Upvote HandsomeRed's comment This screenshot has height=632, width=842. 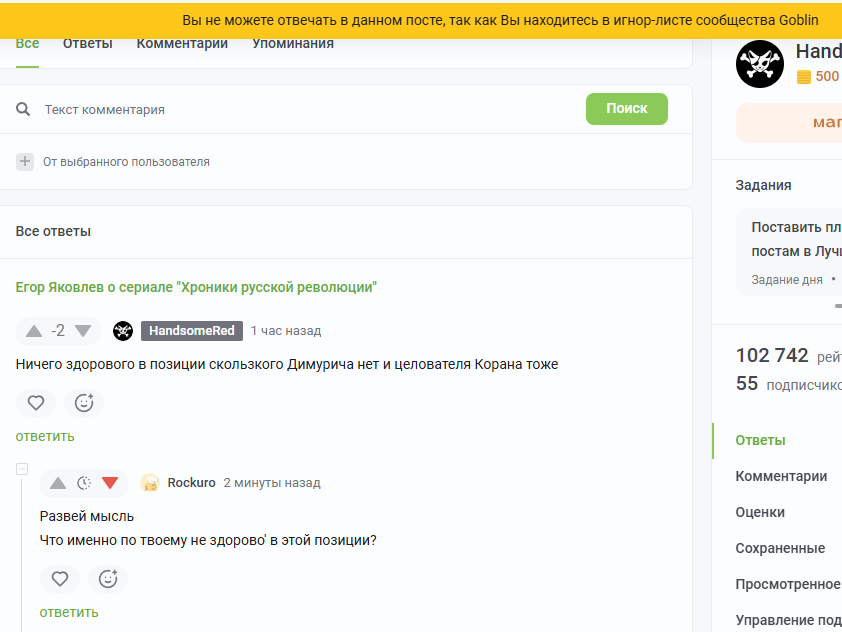click(x=34, y=331)
